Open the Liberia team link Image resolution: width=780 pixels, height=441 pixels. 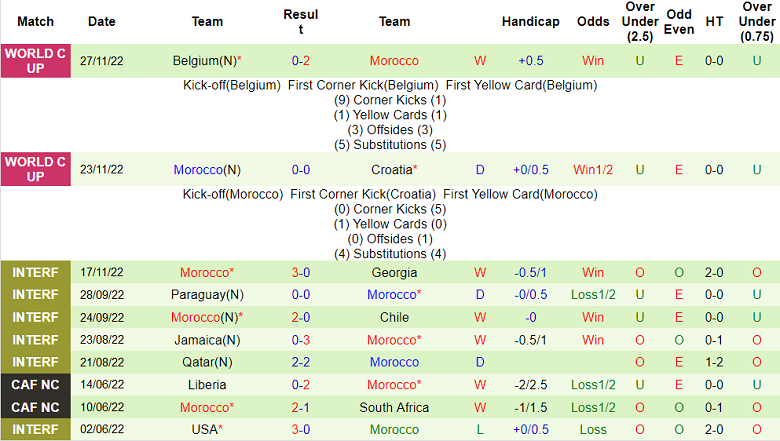pos(207,385)
